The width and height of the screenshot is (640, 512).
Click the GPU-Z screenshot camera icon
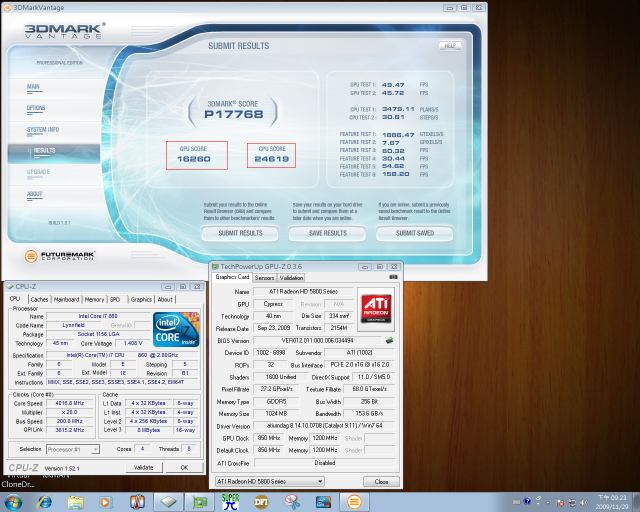[x=393, y=277]
